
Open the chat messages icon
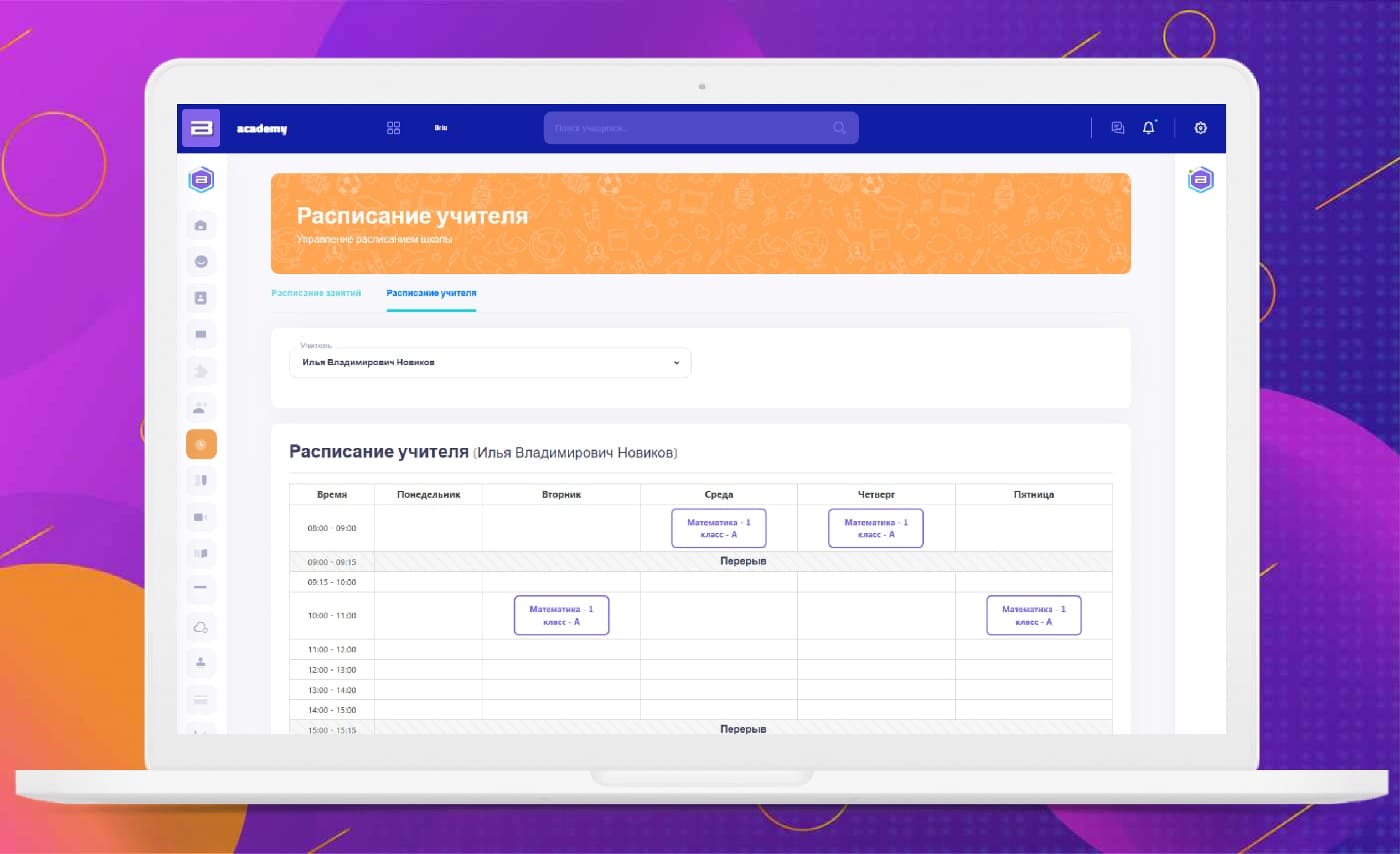[x=1118, y=128]
